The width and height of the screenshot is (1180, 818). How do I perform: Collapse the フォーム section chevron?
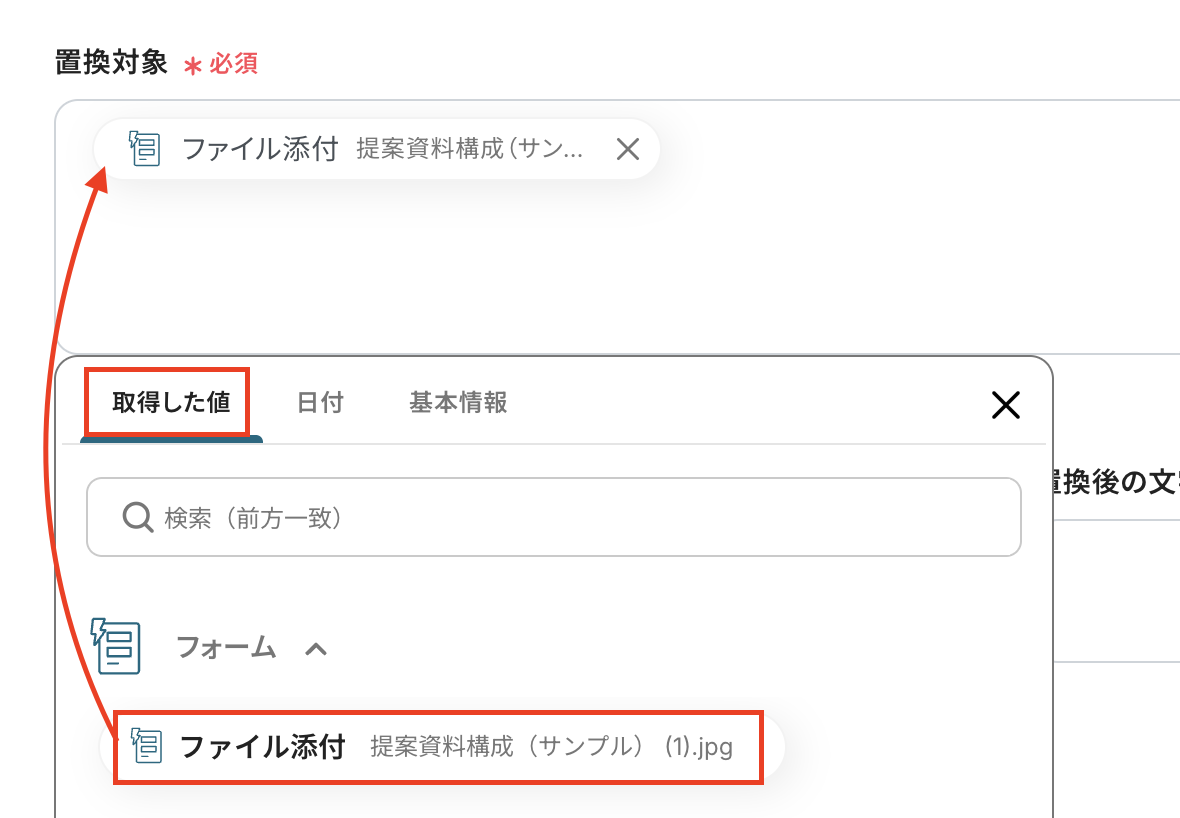315,649
